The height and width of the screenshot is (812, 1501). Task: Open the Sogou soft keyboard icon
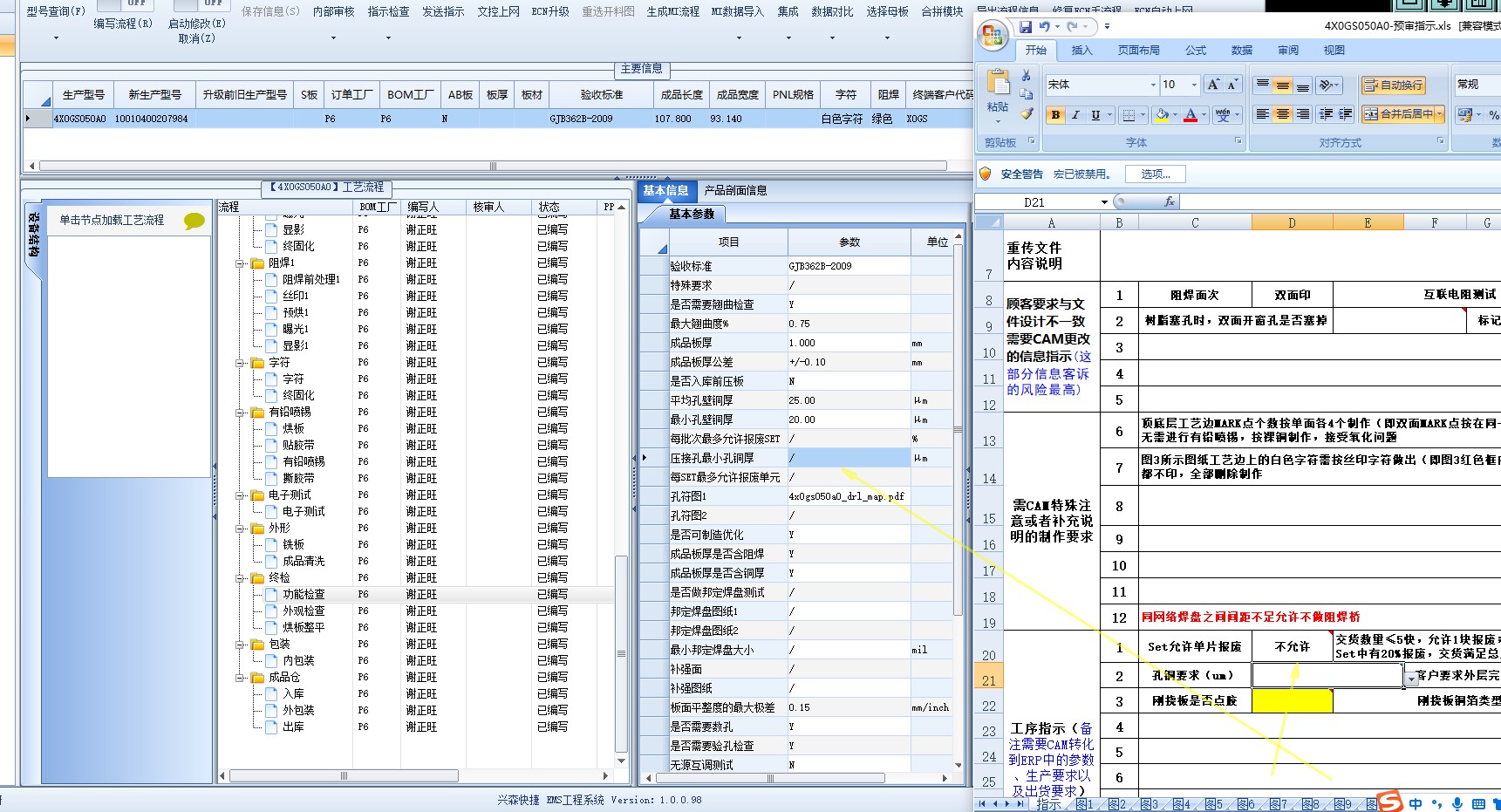[x=1478, y=804]
